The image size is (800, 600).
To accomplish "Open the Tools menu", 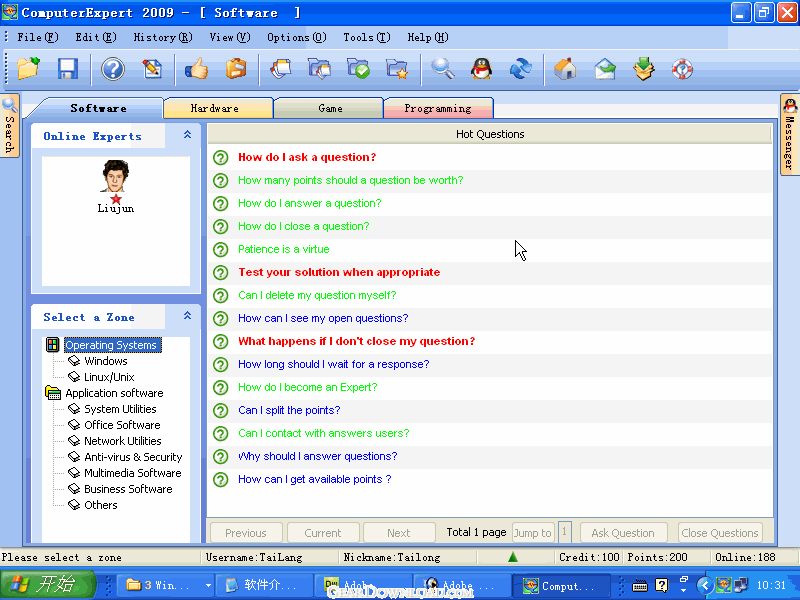I will 366,37.
